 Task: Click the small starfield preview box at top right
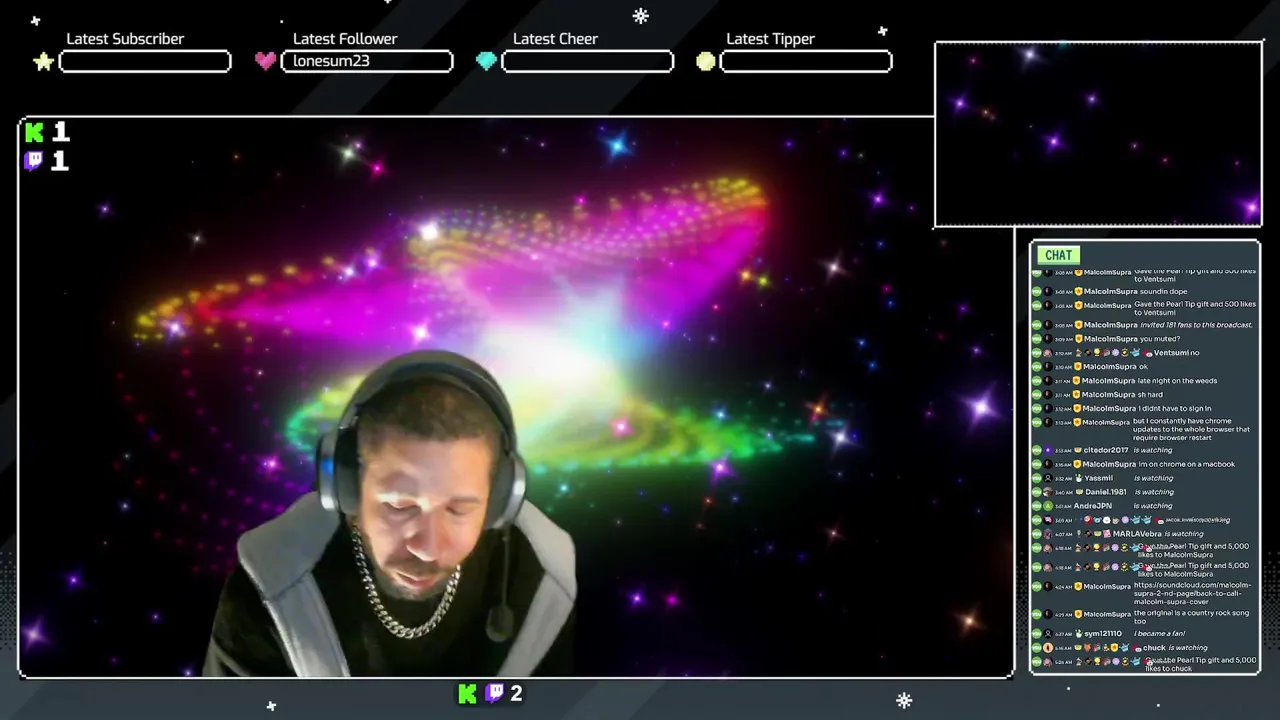[x=1098, y=135]
